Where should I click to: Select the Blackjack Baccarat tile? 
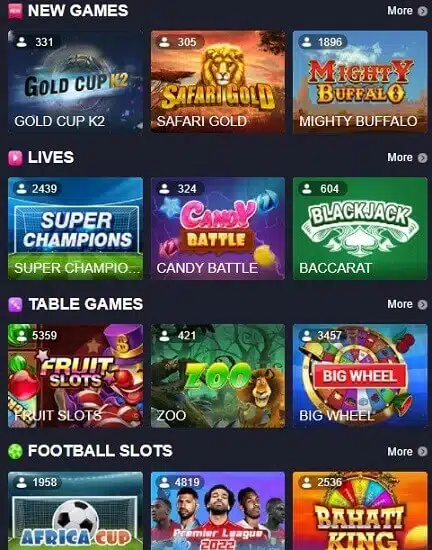point(360,228)
